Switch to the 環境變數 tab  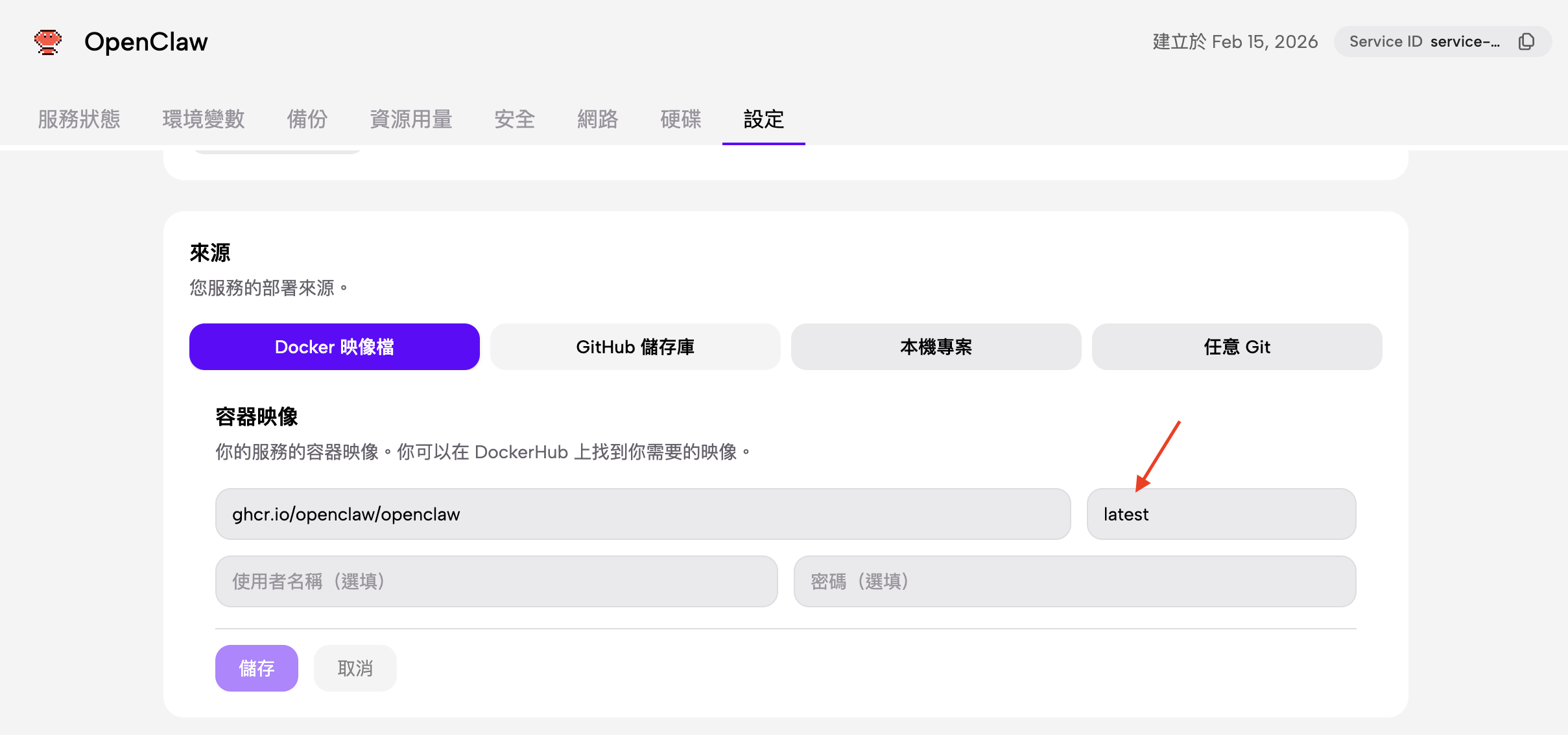point(203,120)
